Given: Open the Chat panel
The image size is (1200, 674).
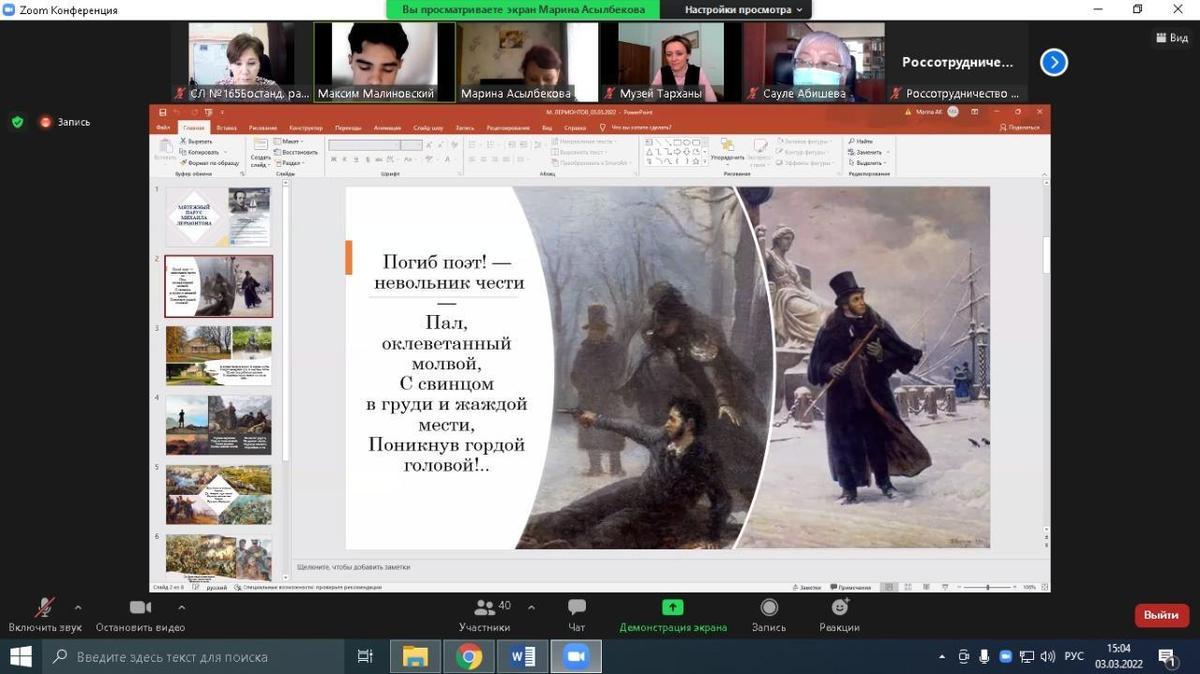Looking at the screenshot, I should coord(577,608).
